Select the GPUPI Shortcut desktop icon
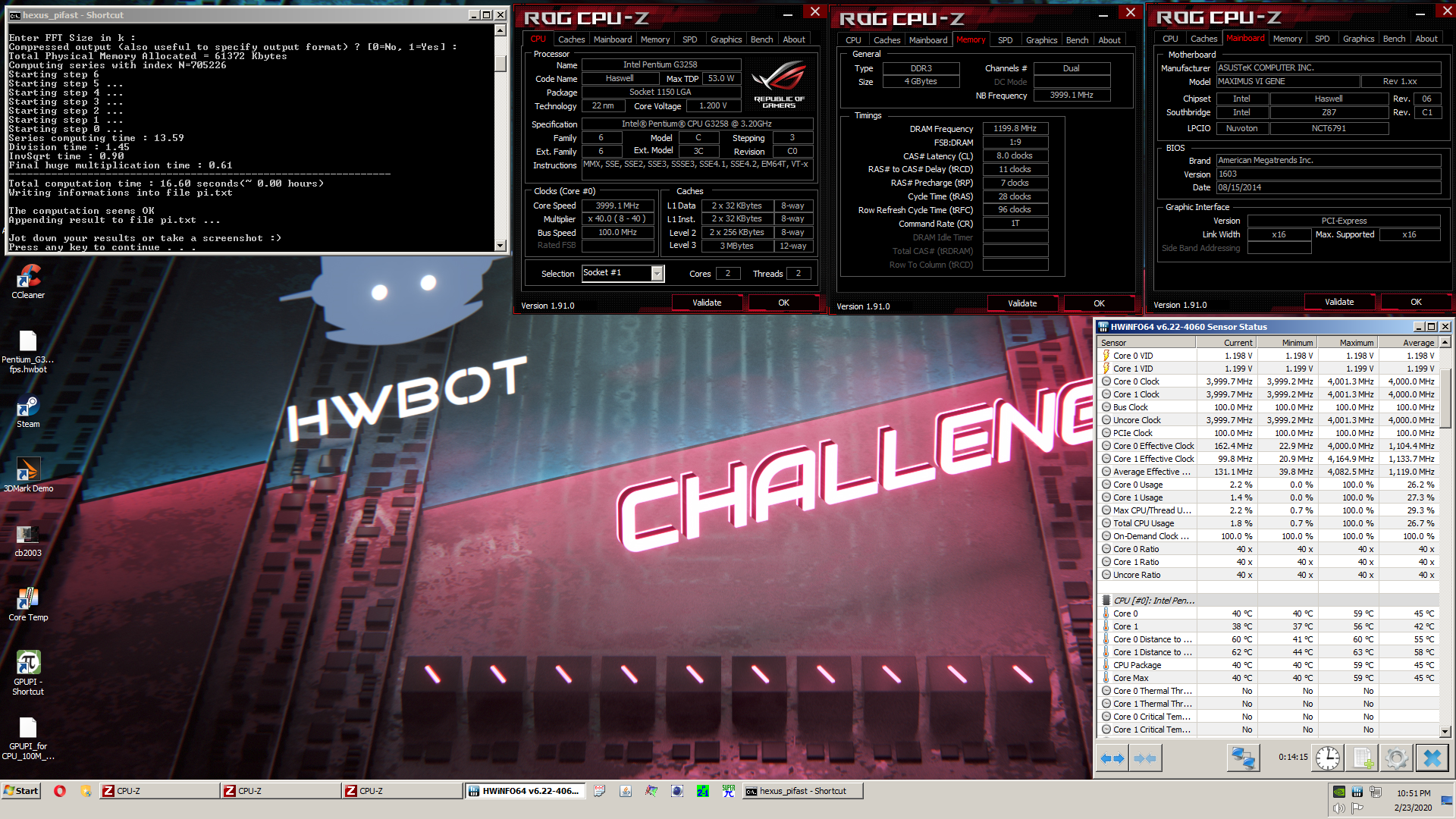 [28, 673]
